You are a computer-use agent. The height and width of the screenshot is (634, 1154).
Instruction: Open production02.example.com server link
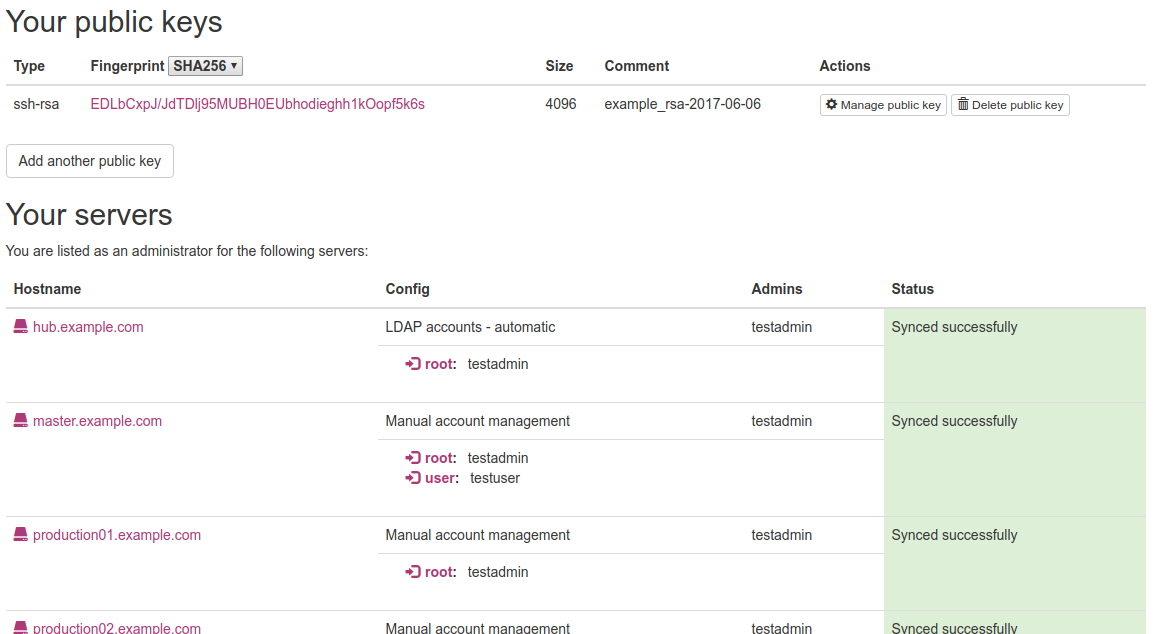coord(116,628)
